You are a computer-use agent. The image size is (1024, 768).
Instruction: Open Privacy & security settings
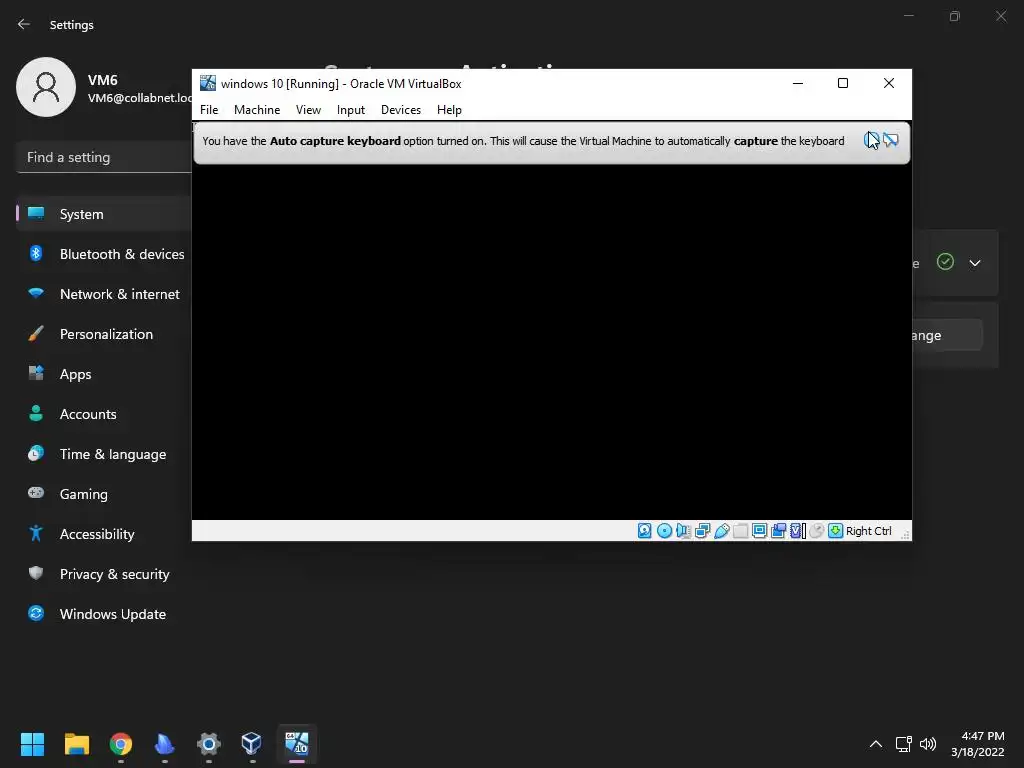(x=104, y=574)
